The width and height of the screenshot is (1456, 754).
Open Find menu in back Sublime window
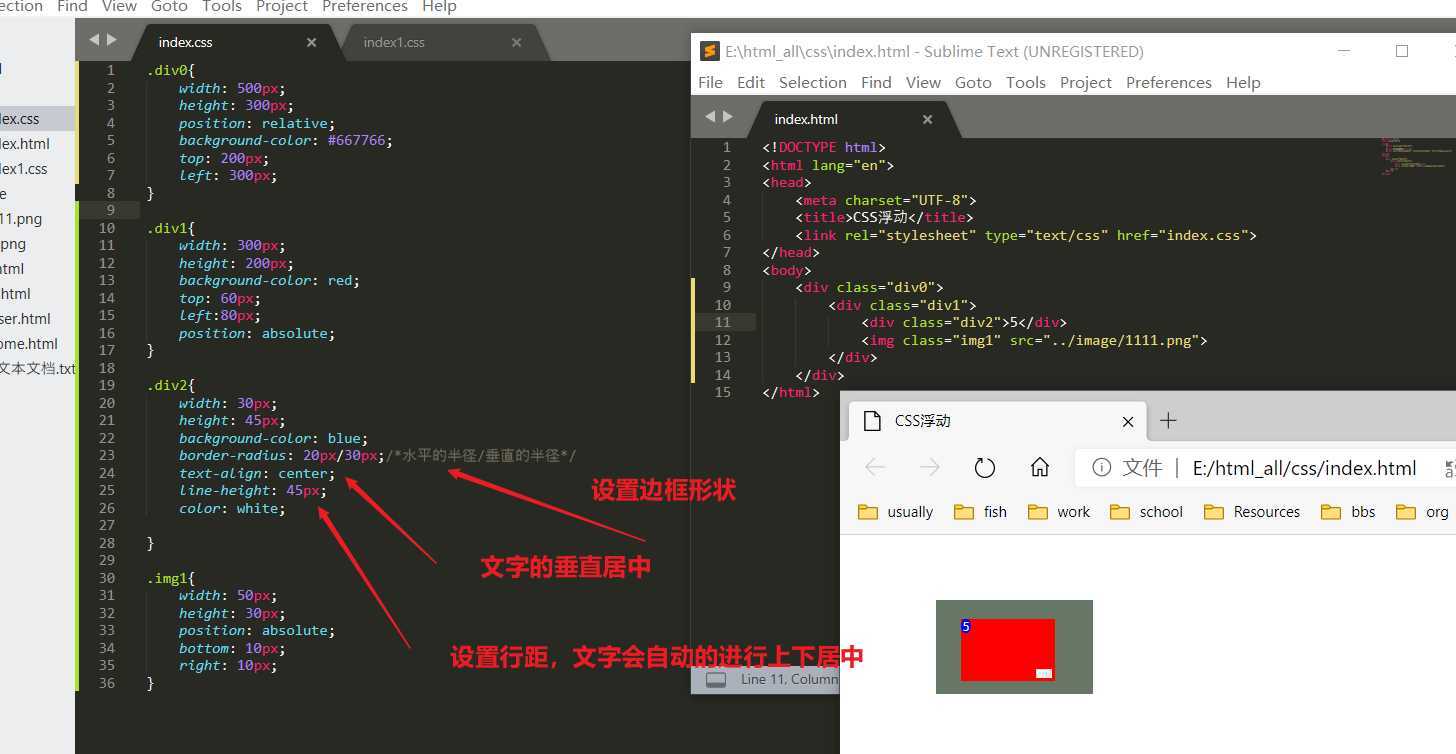coord(72,7)
